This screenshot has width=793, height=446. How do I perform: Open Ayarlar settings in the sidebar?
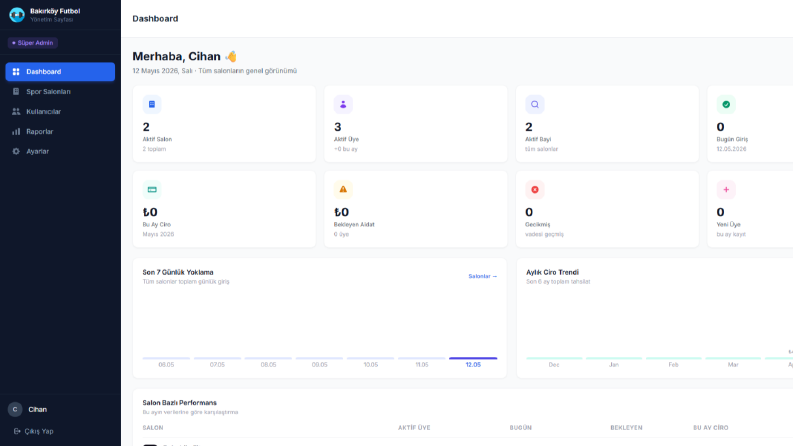tap(60, 151)
